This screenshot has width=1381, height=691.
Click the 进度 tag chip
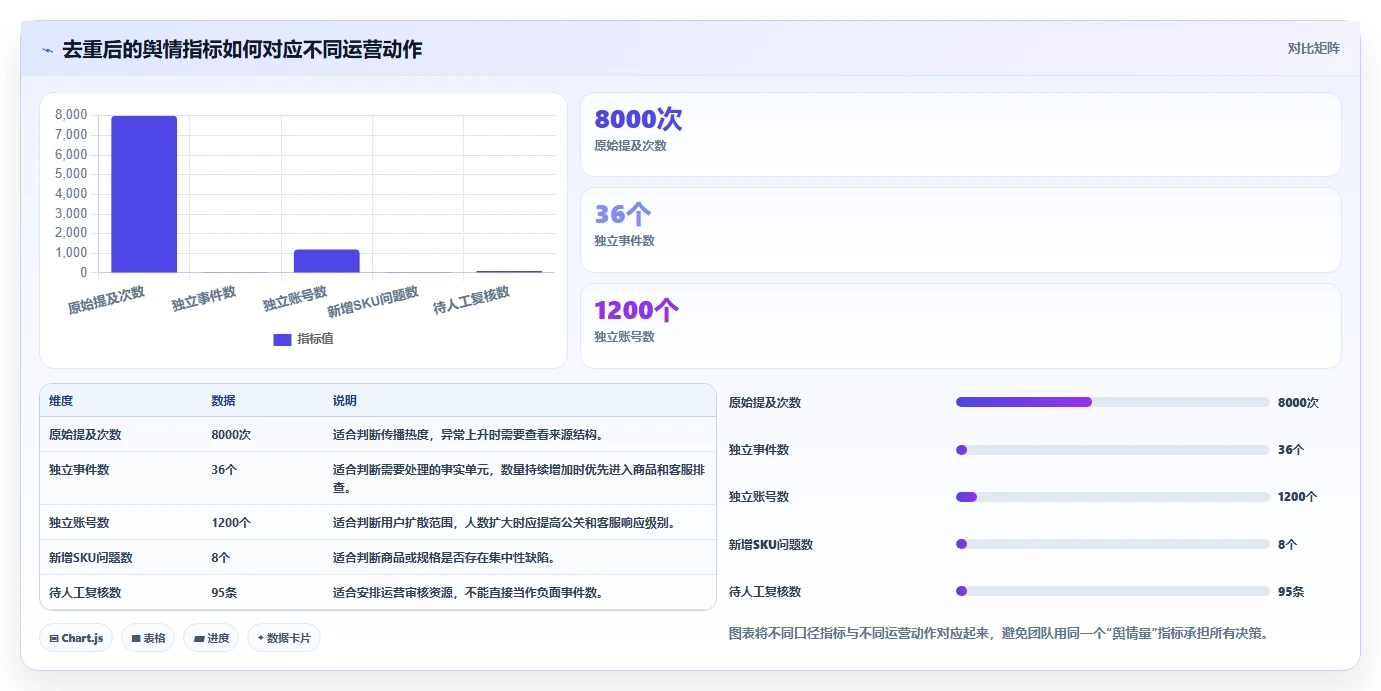click(211, 638)
